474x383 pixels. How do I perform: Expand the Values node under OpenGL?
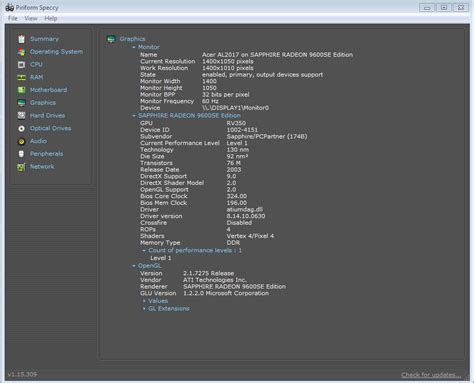(144, 301)
